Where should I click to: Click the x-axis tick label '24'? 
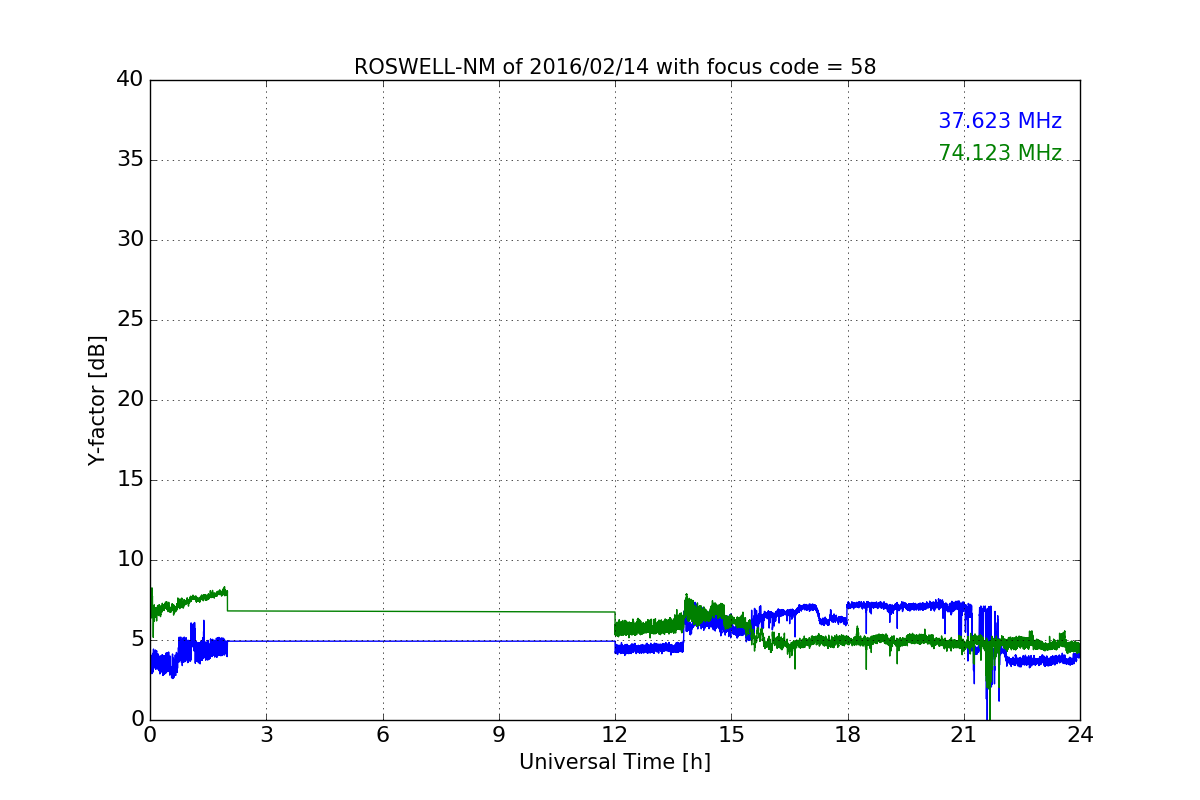[x=1080, y=735]
